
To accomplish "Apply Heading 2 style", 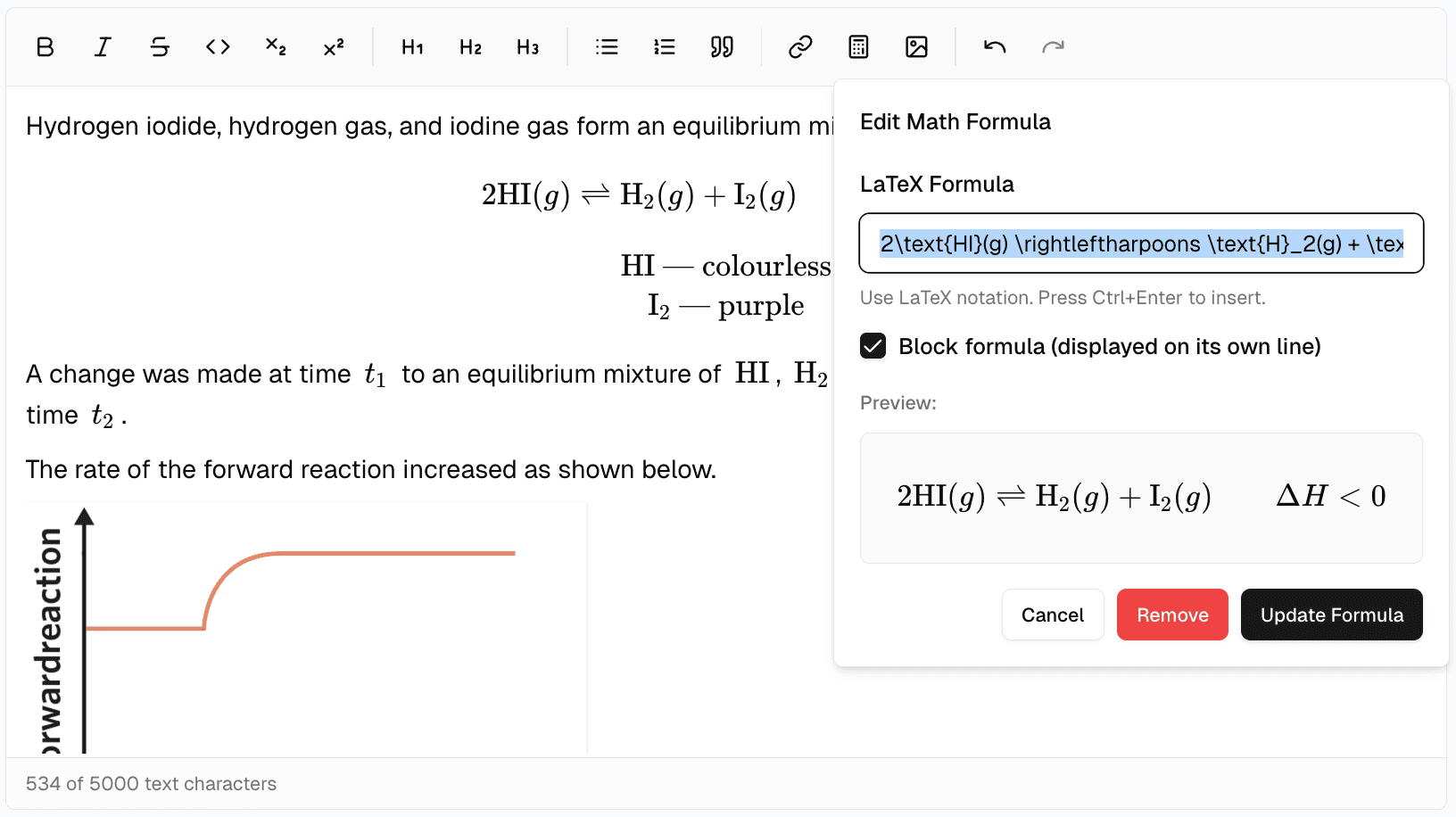I will click(469, 46).
